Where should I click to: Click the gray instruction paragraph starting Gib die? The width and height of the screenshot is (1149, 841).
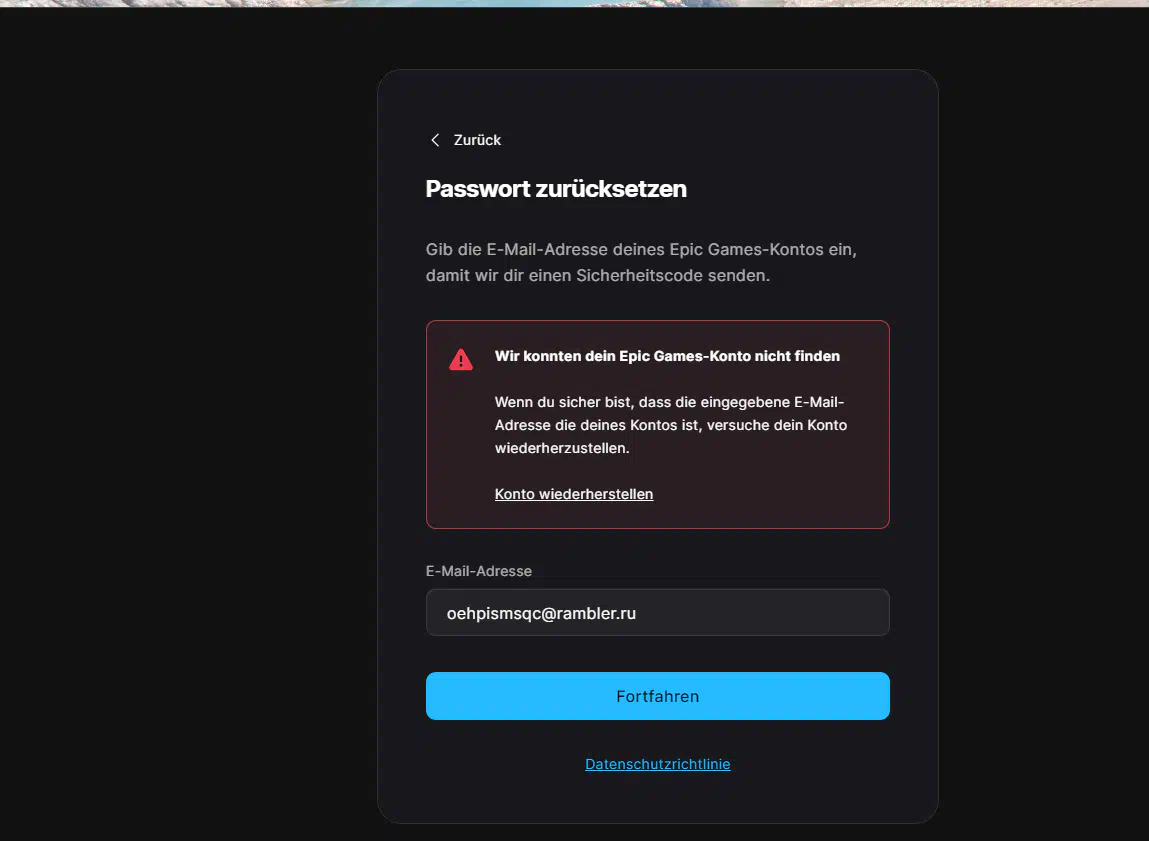[641, 262]
